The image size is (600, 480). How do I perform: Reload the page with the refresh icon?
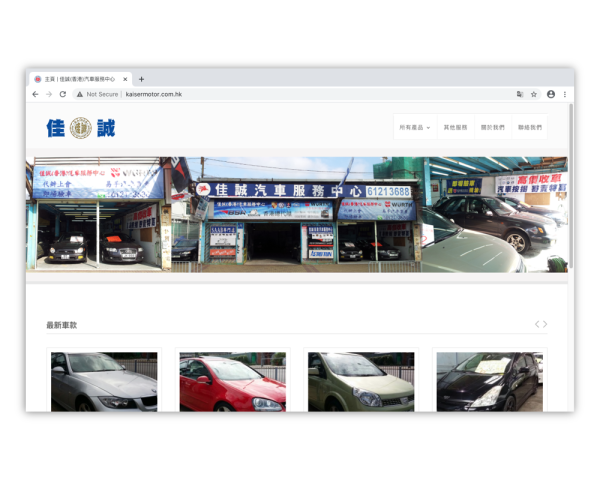63,94
